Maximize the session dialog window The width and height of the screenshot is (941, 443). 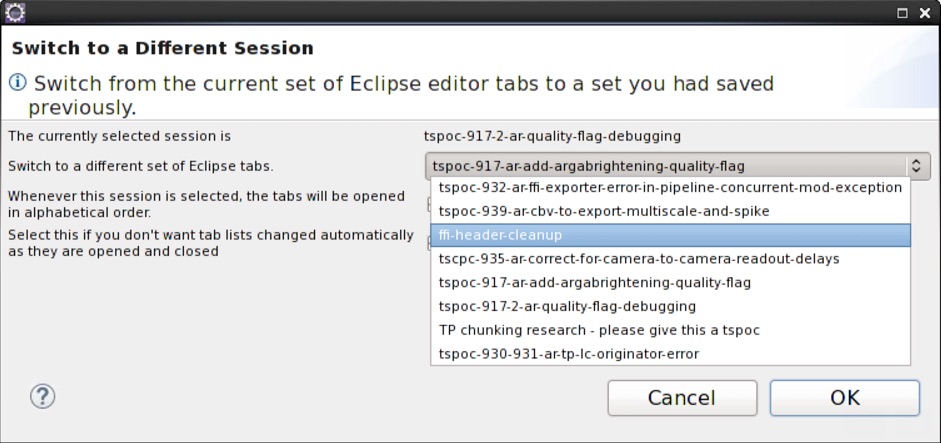[902, 13]
